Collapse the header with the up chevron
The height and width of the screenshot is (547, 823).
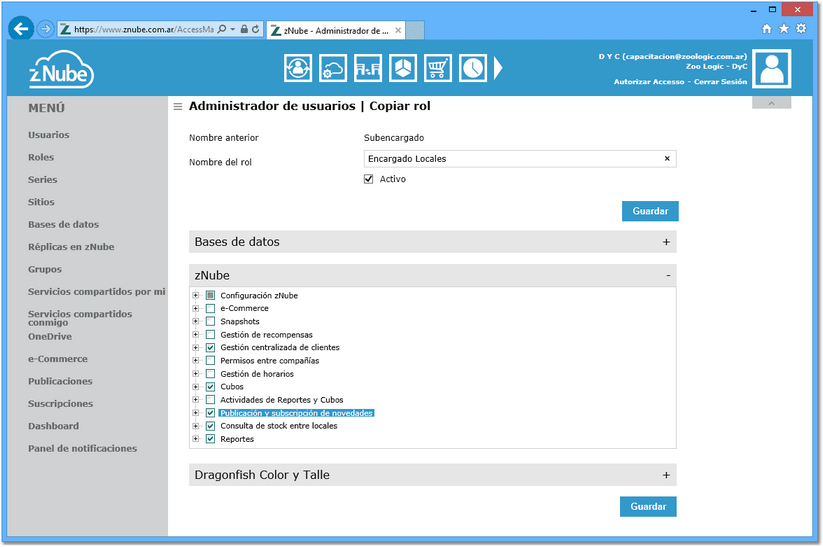pos(771,103)
